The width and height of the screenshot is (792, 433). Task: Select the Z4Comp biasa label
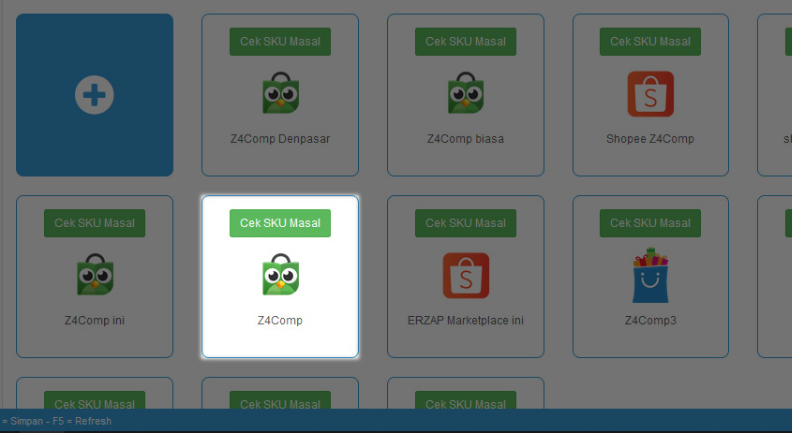coord(466,138)
